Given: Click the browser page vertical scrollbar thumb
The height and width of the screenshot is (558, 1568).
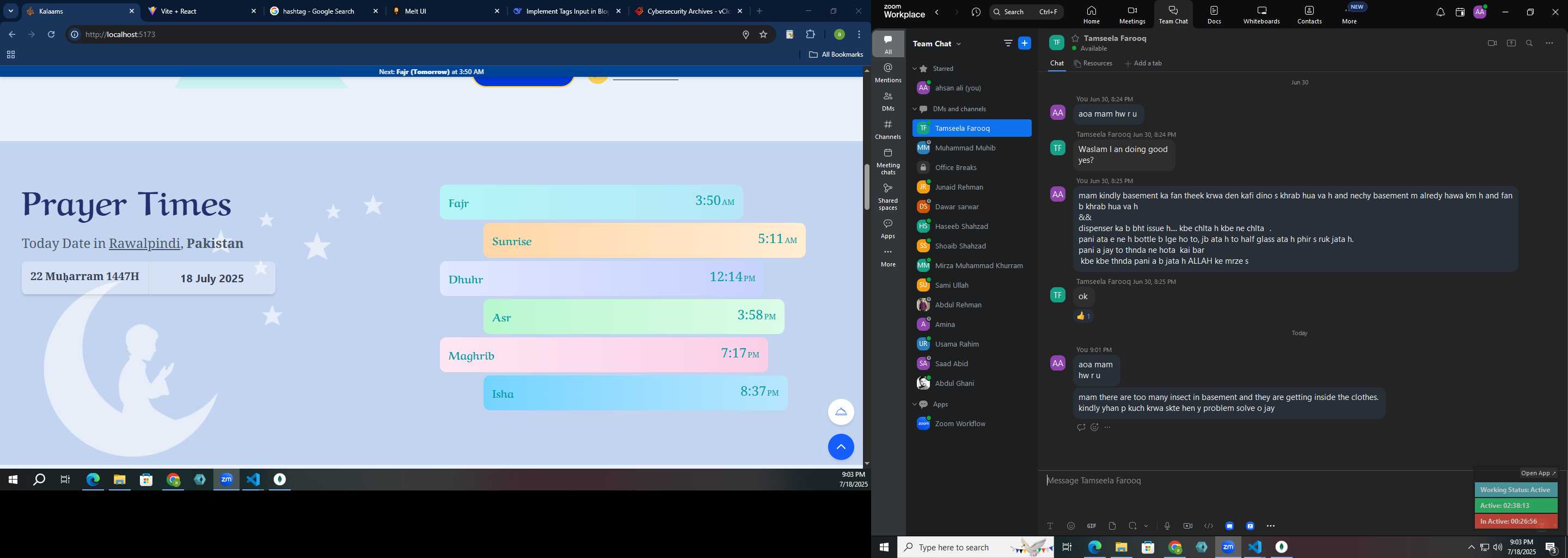Looking at the screenshot, I should pyautogui.click(x=867, y=186).
